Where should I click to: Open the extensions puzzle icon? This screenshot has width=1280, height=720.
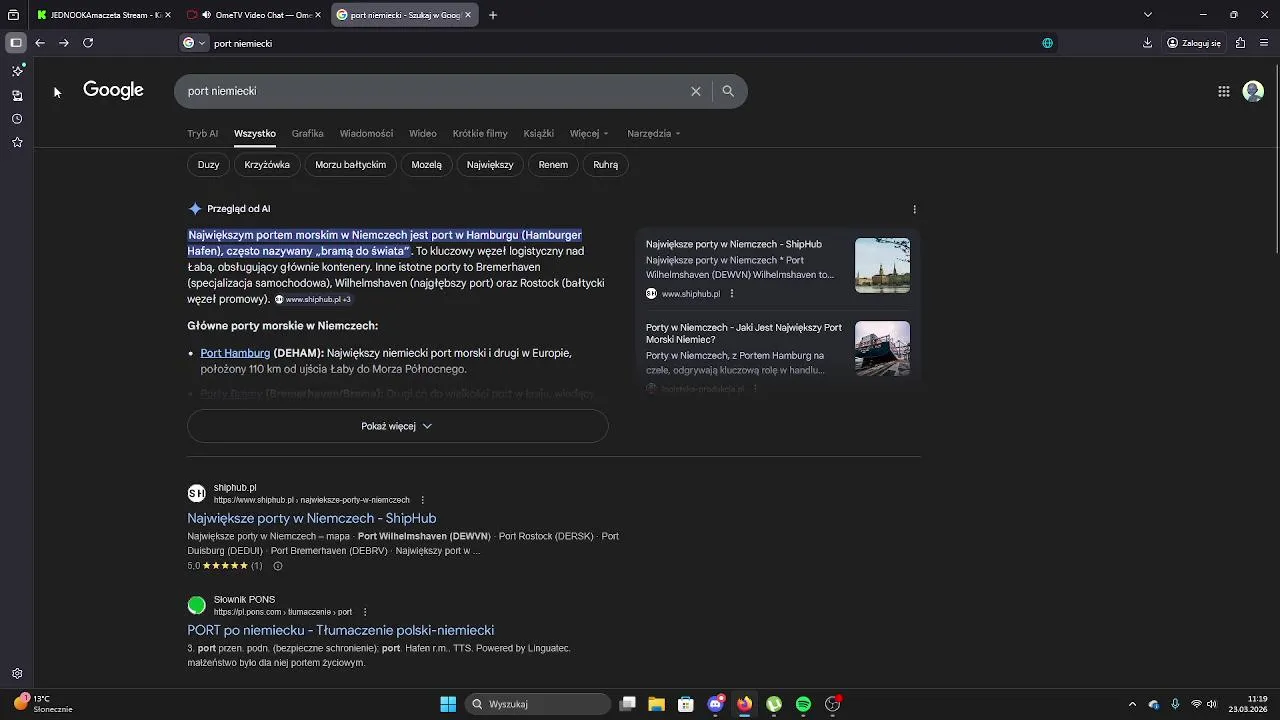pyautogui.click(x=1240, y=43)
